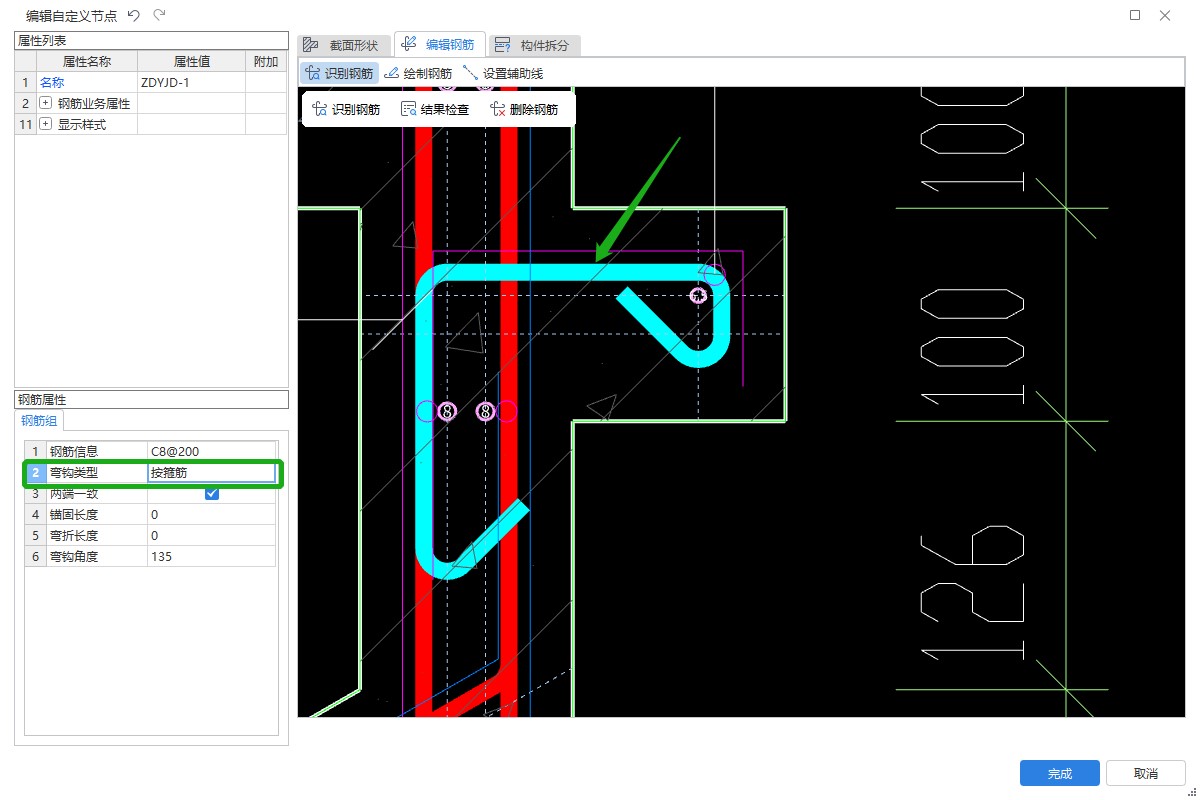Click the 弯钩角度 label cell

[x=96, y=556]
